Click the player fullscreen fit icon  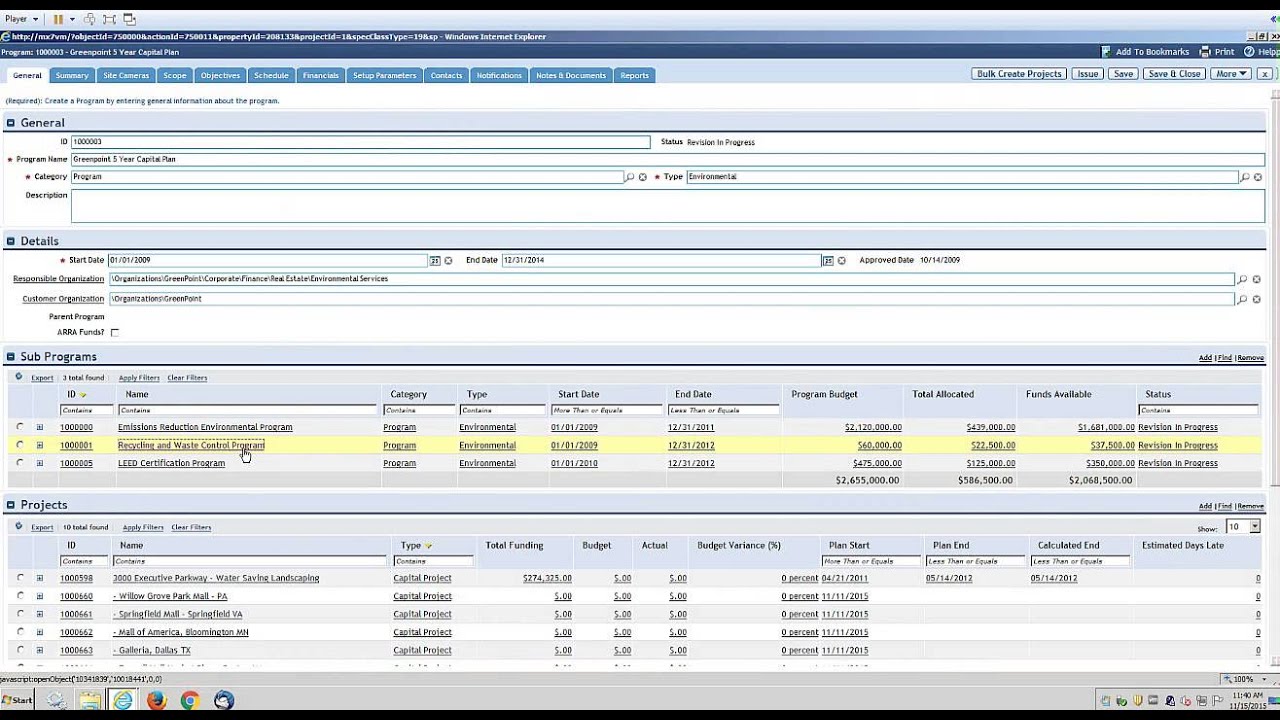pos(109,19)
